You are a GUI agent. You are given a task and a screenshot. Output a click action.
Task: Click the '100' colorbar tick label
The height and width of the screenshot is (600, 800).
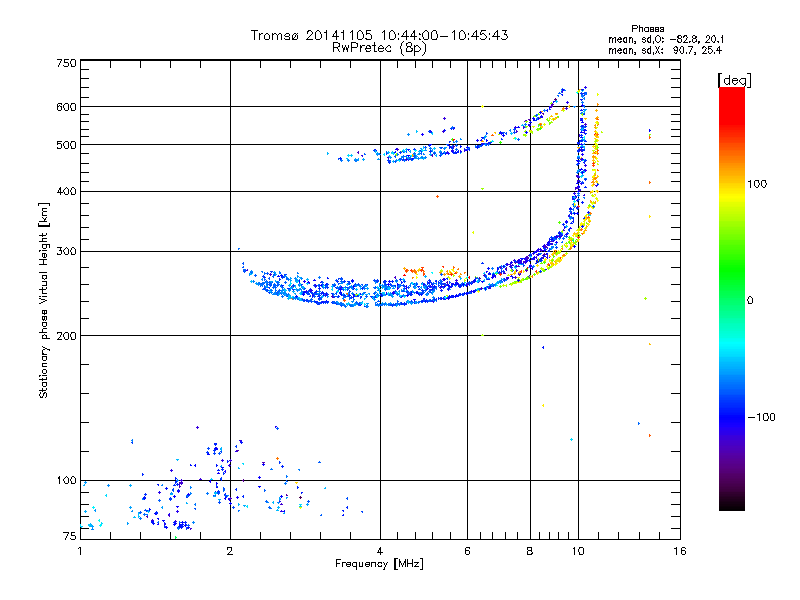tap(757, 184)
